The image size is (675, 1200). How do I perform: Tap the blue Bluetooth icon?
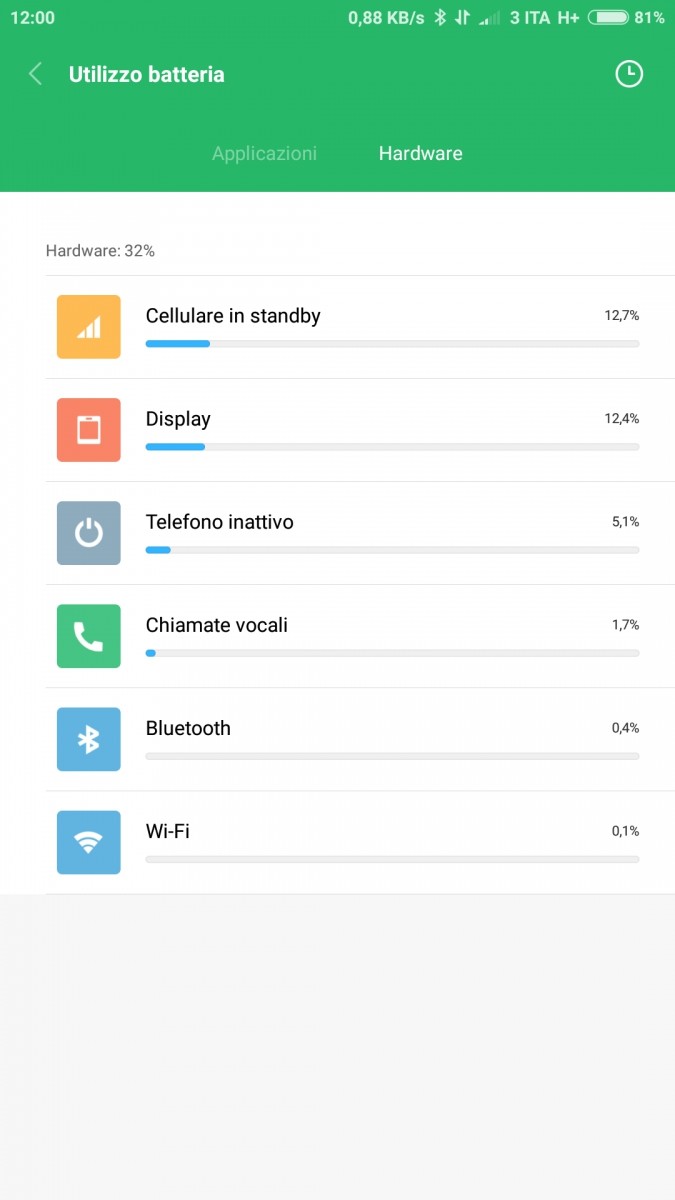(x=89, y=739)
